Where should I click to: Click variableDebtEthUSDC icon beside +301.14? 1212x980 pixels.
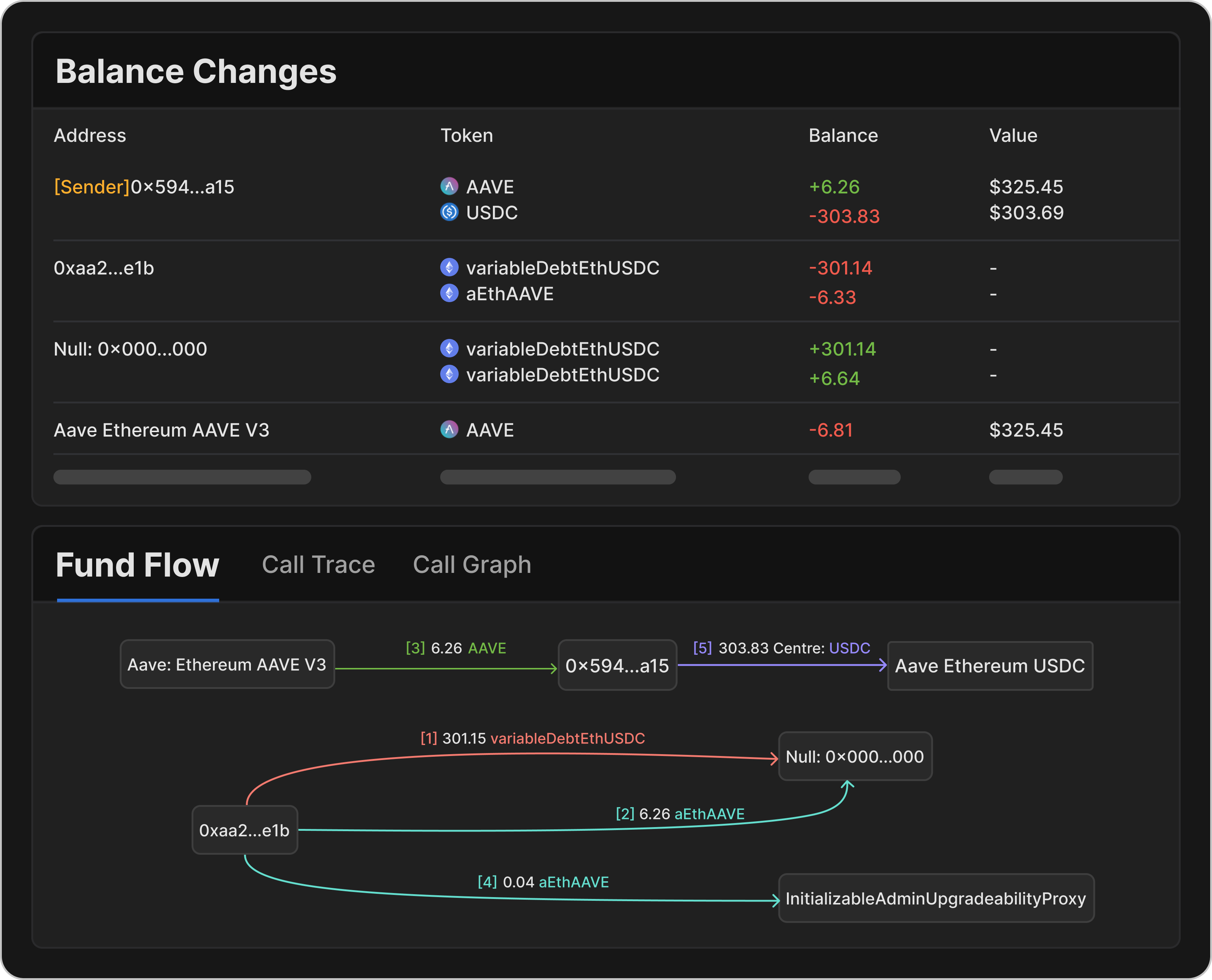point(449,349)
